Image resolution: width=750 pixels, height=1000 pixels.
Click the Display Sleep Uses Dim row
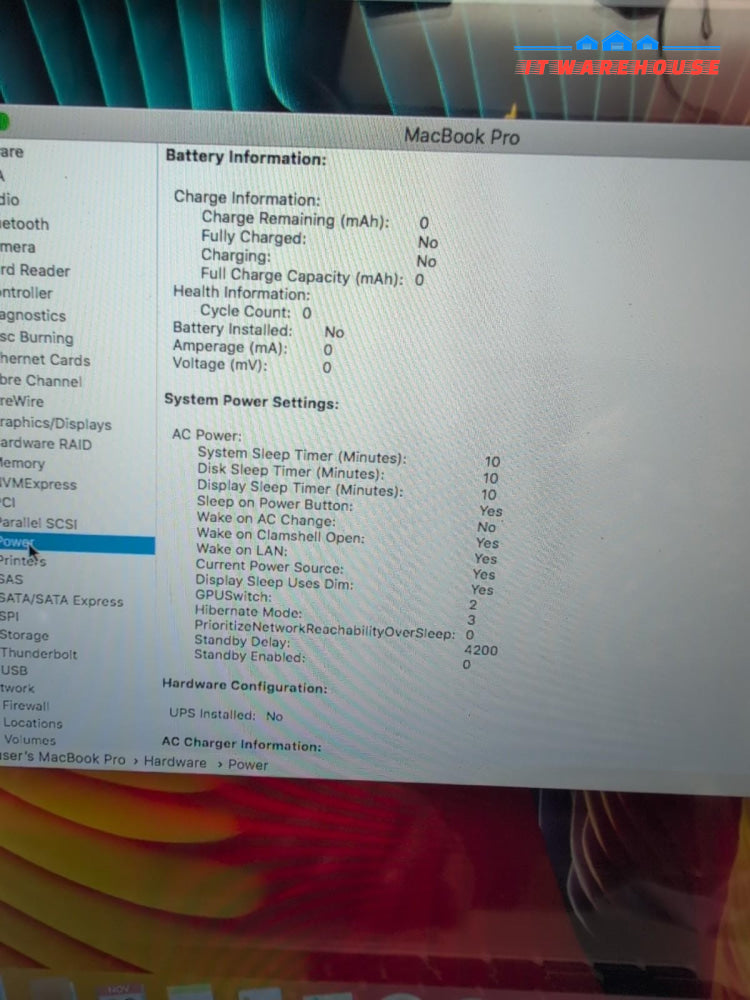click(344, 585)
